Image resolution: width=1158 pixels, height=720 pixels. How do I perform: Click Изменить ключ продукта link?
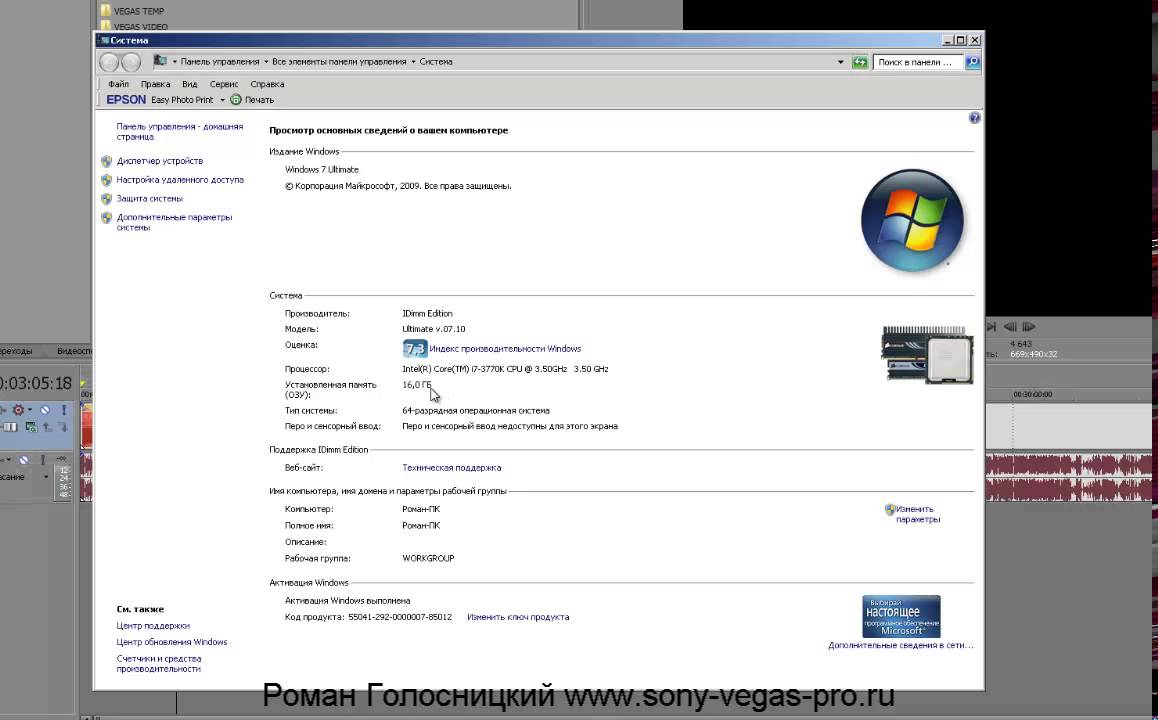tap(518, 617)
